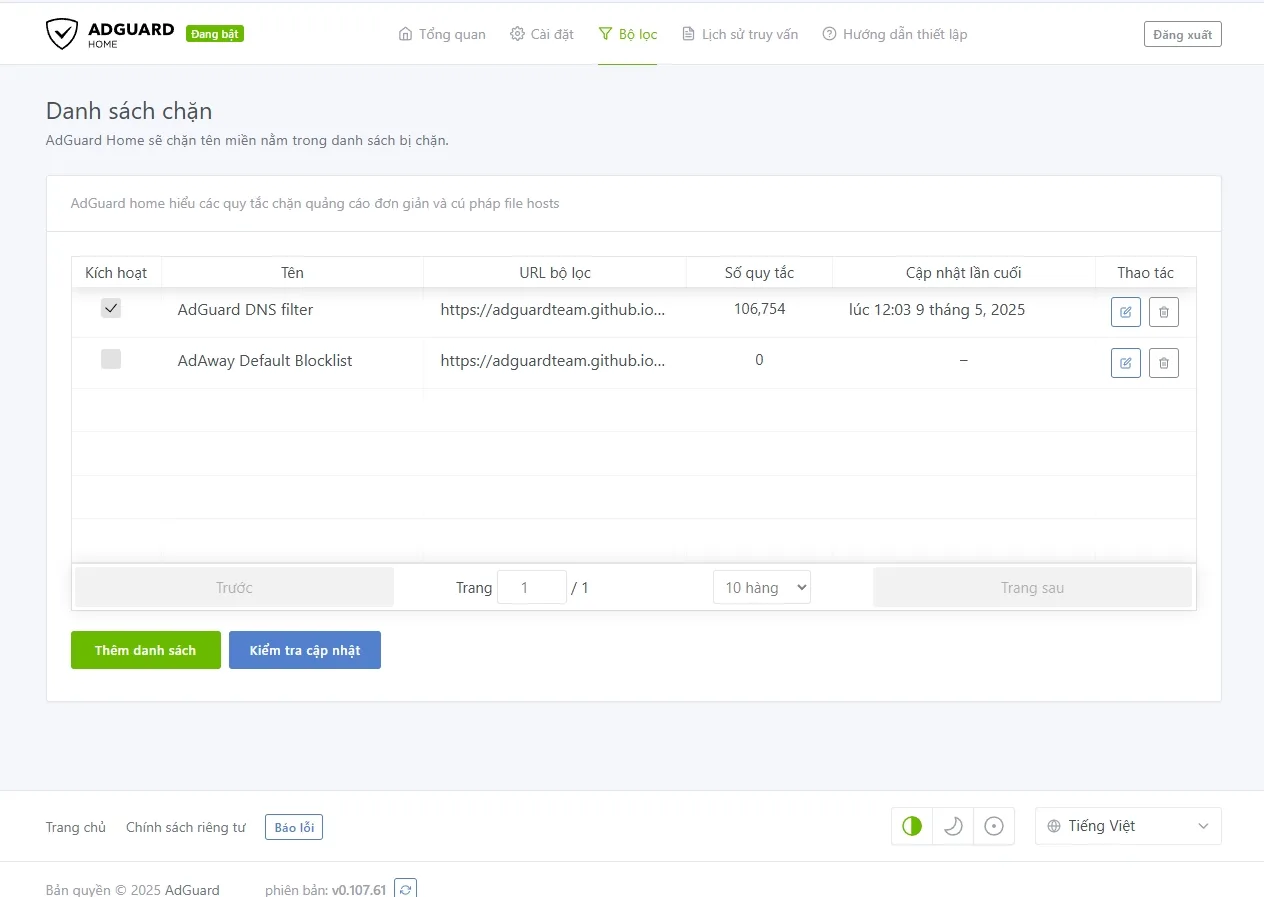
Task: Click the 'AdAway Default Blocklist' name cell
Action: point(265,360)
